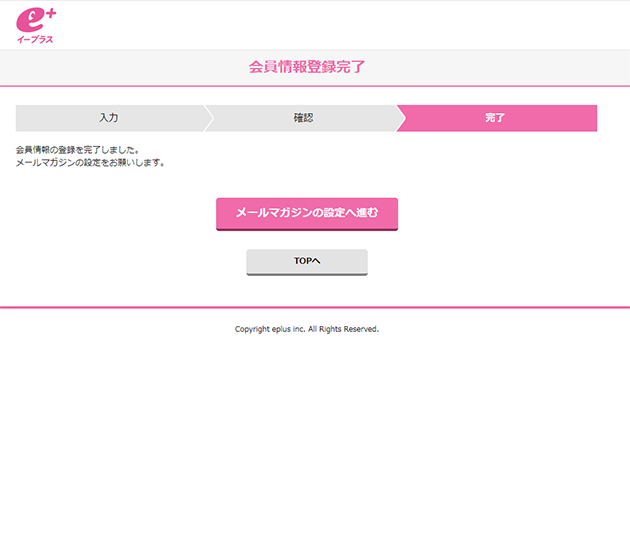Proceed with メールマガジンの設定へ進む button
Screen dimensions: 630x539
point(307,213)
